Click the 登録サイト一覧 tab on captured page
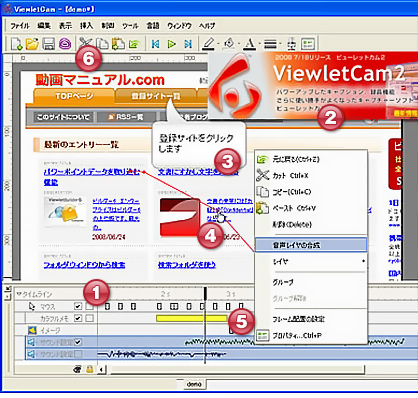Image resolution: width=418 pixels, height=398 pixels. [156, 96]
